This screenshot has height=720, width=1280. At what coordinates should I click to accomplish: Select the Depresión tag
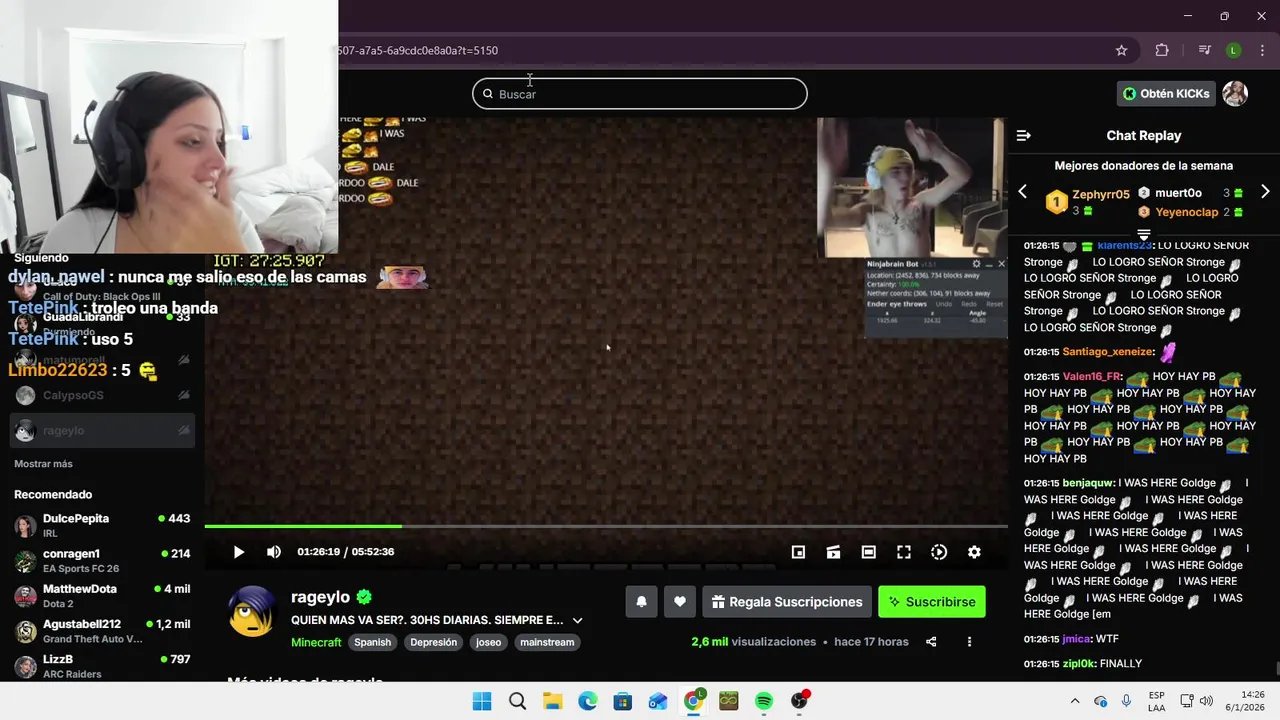tap(433, 642)
